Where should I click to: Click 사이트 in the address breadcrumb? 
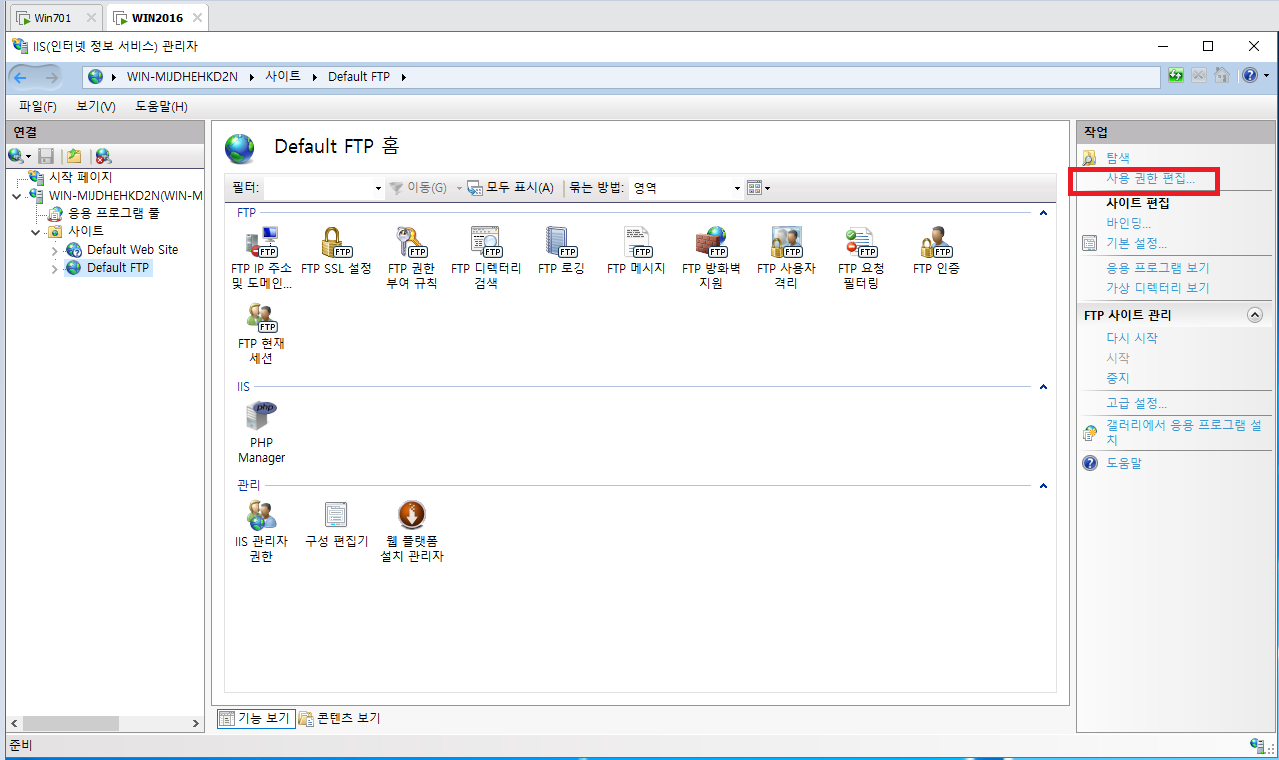pos(283,77)
